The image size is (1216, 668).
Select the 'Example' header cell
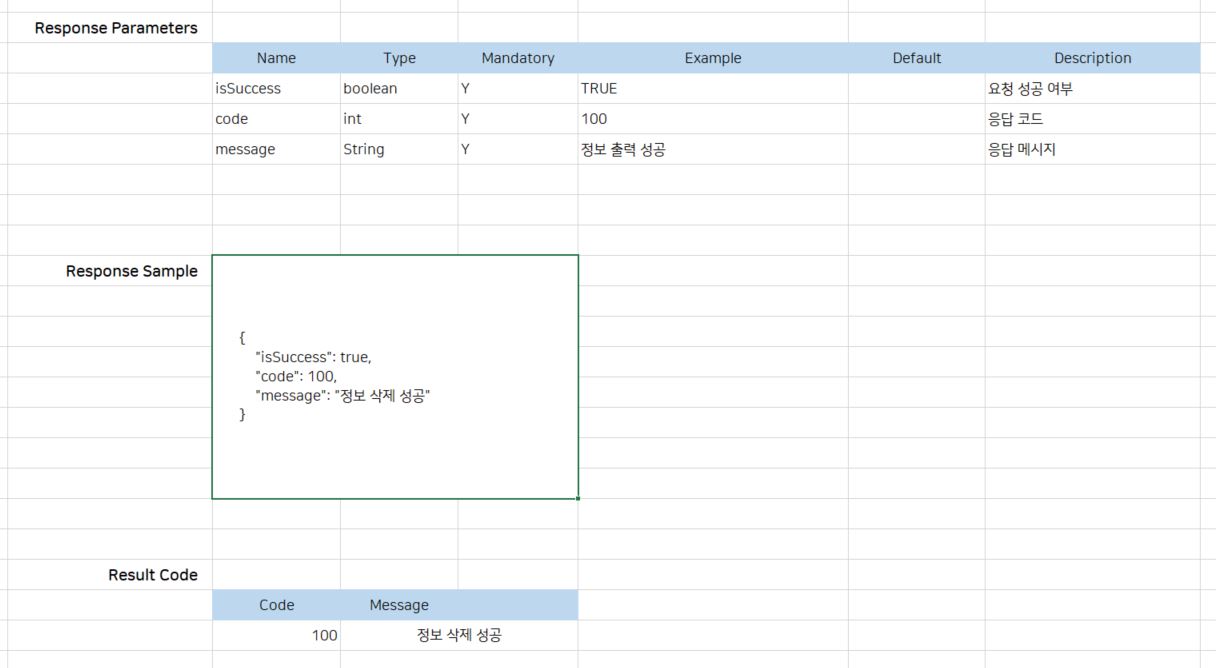point(712,58)
